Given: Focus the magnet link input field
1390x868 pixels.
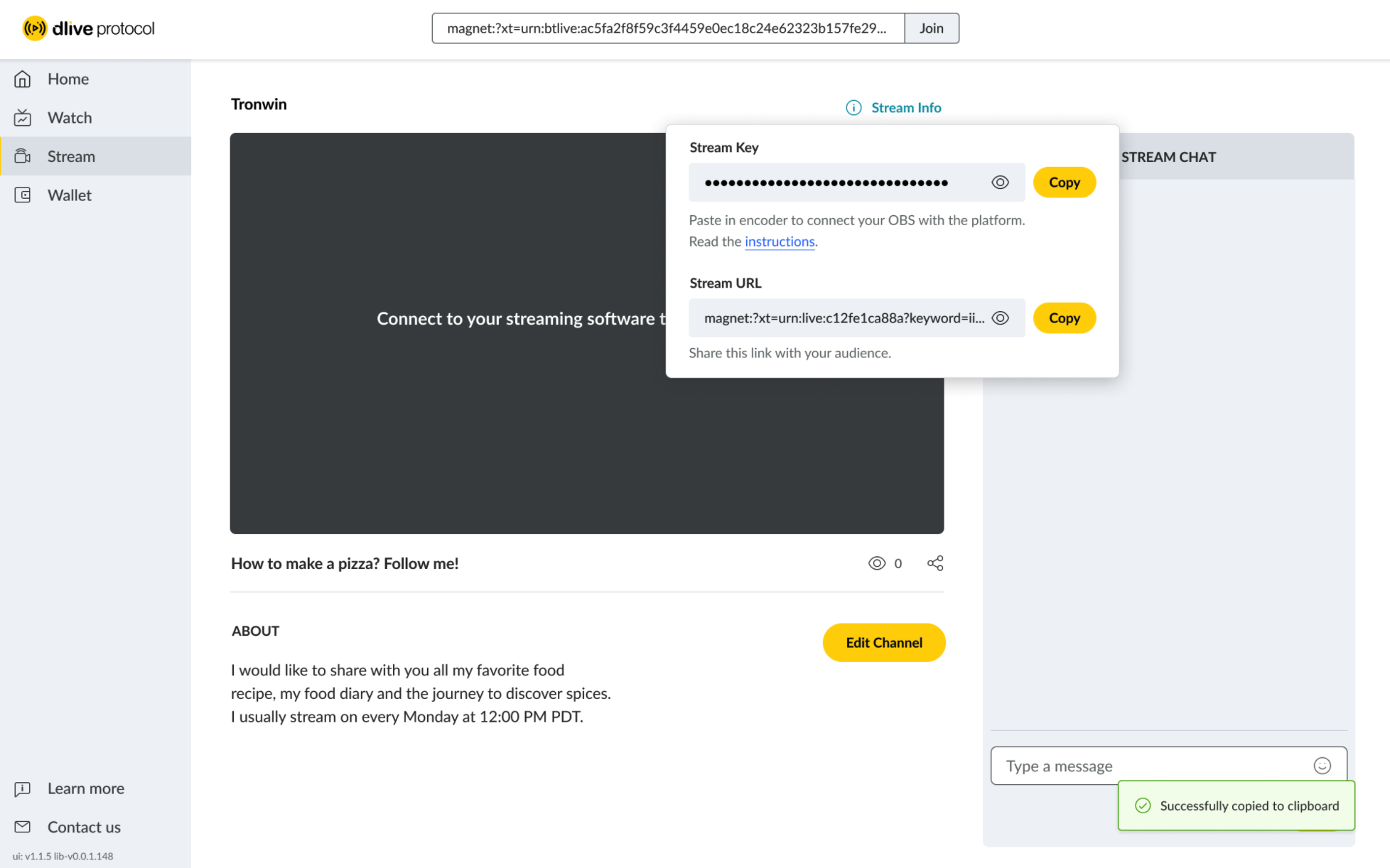Looking at the screenshot, I should [x=667, y=28].
